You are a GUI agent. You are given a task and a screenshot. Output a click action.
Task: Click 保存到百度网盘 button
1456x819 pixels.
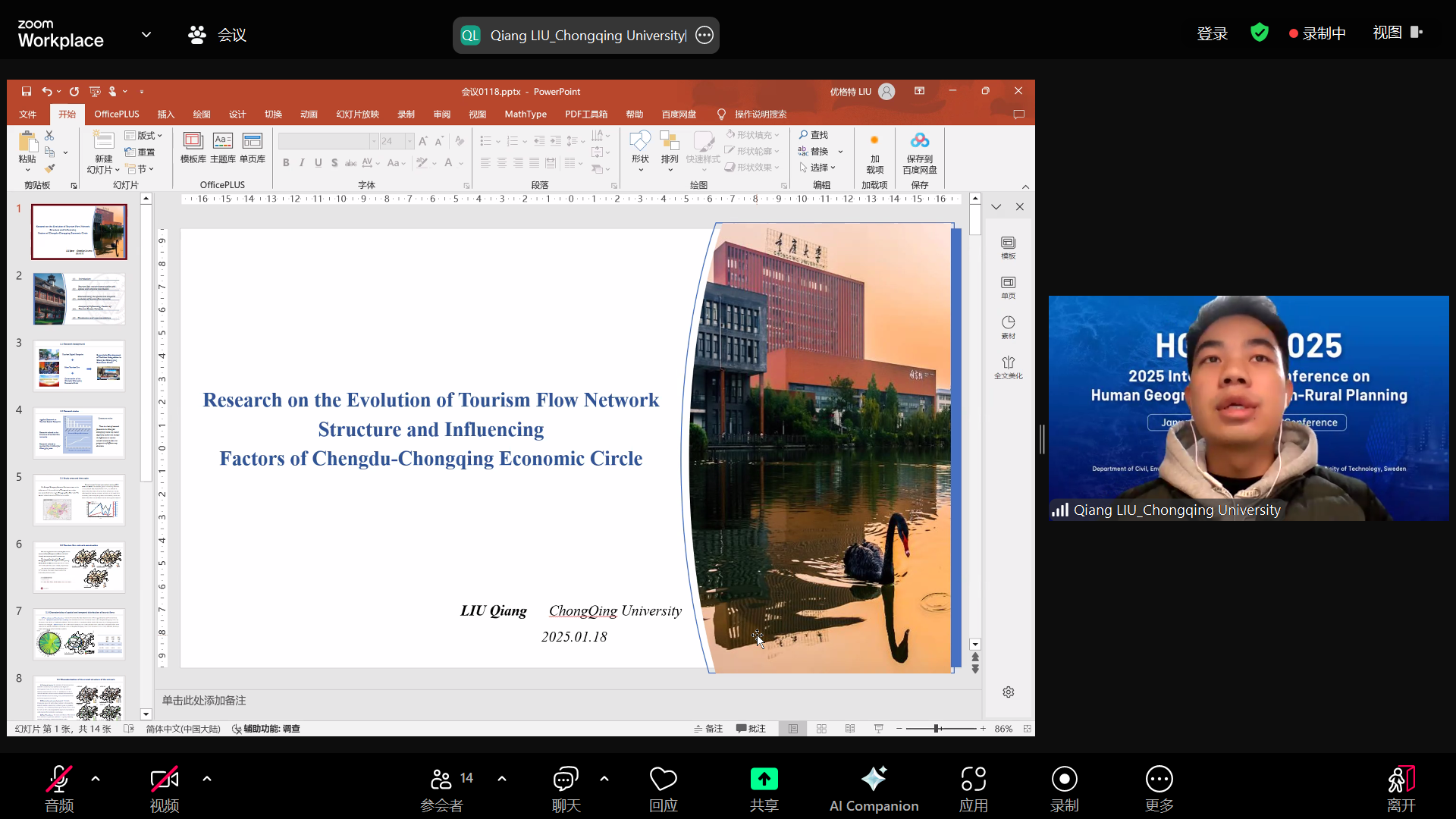click(920, 154)
